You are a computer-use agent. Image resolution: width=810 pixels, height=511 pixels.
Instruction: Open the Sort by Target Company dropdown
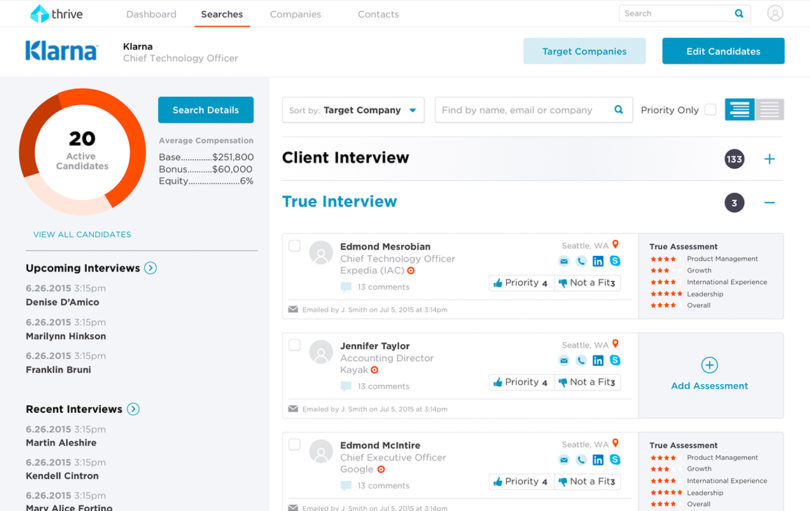tap(353, 110)
